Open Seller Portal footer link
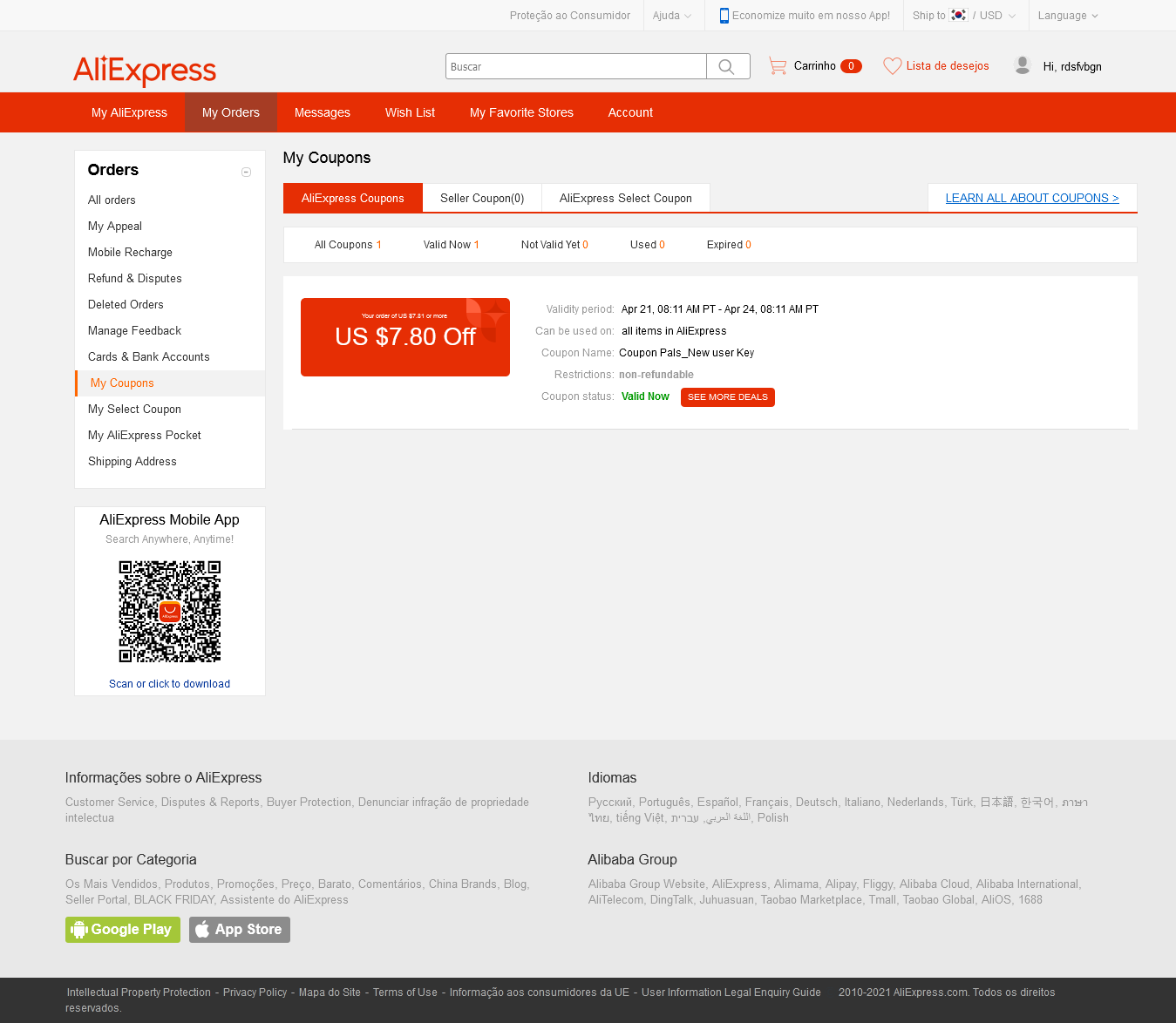Viewport: 1176px width, 1023px height. tap(96, 900)
